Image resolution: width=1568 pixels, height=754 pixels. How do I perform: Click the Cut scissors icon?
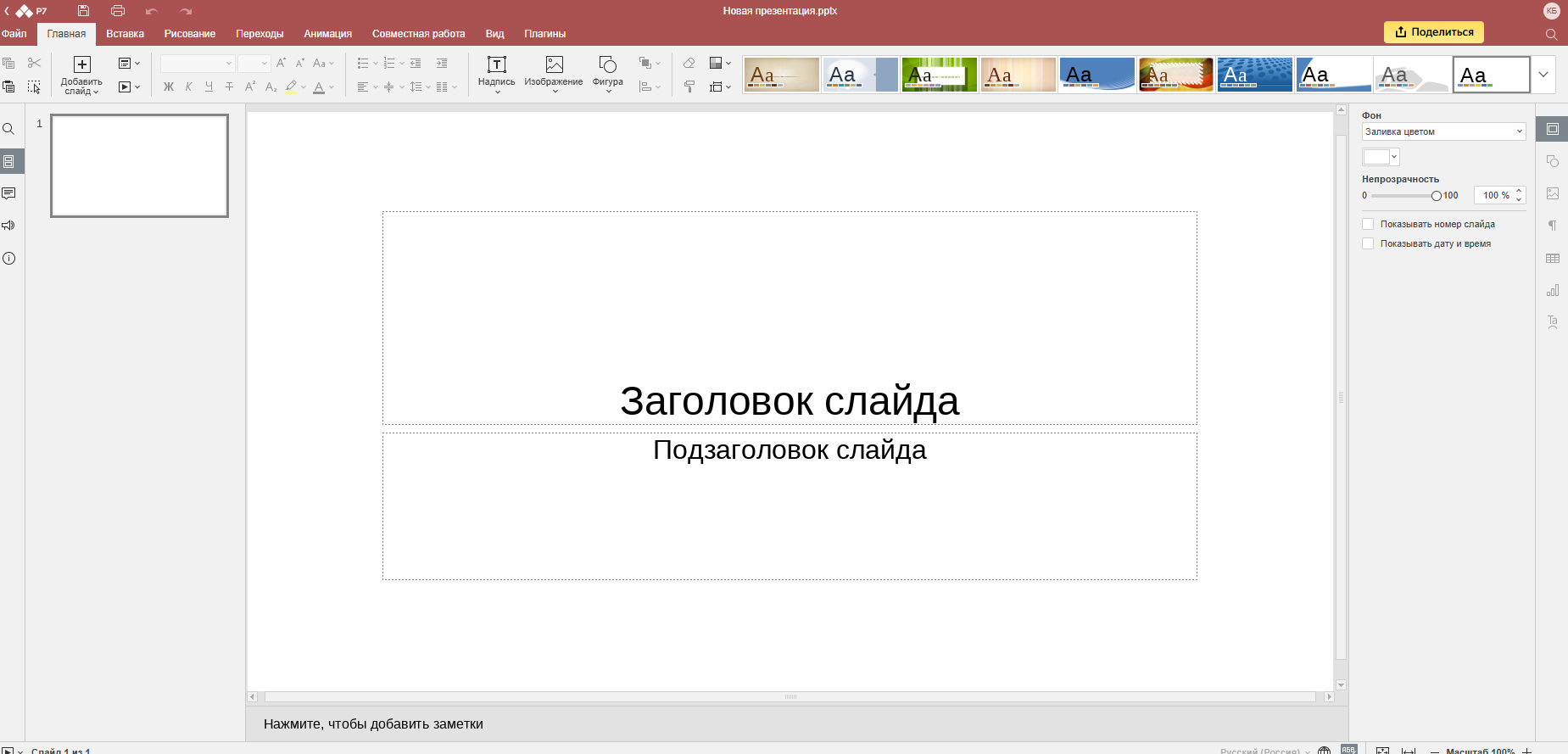pyautogui.click(x=34, y=63)
